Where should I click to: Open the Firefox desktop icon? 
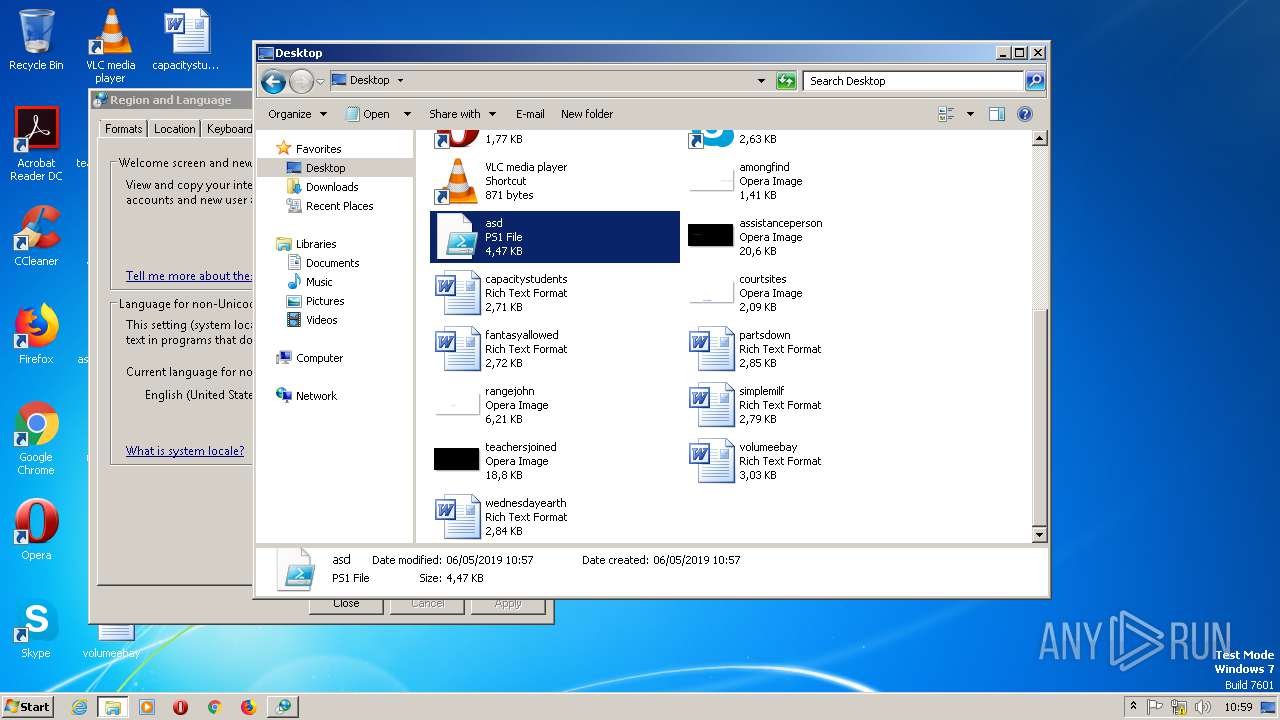[x=36, y=334]
